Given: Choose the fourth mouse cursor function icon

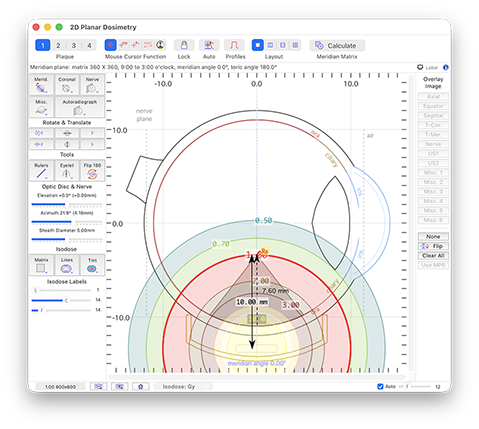Looking at the screenshot, I should pos(148,45).
